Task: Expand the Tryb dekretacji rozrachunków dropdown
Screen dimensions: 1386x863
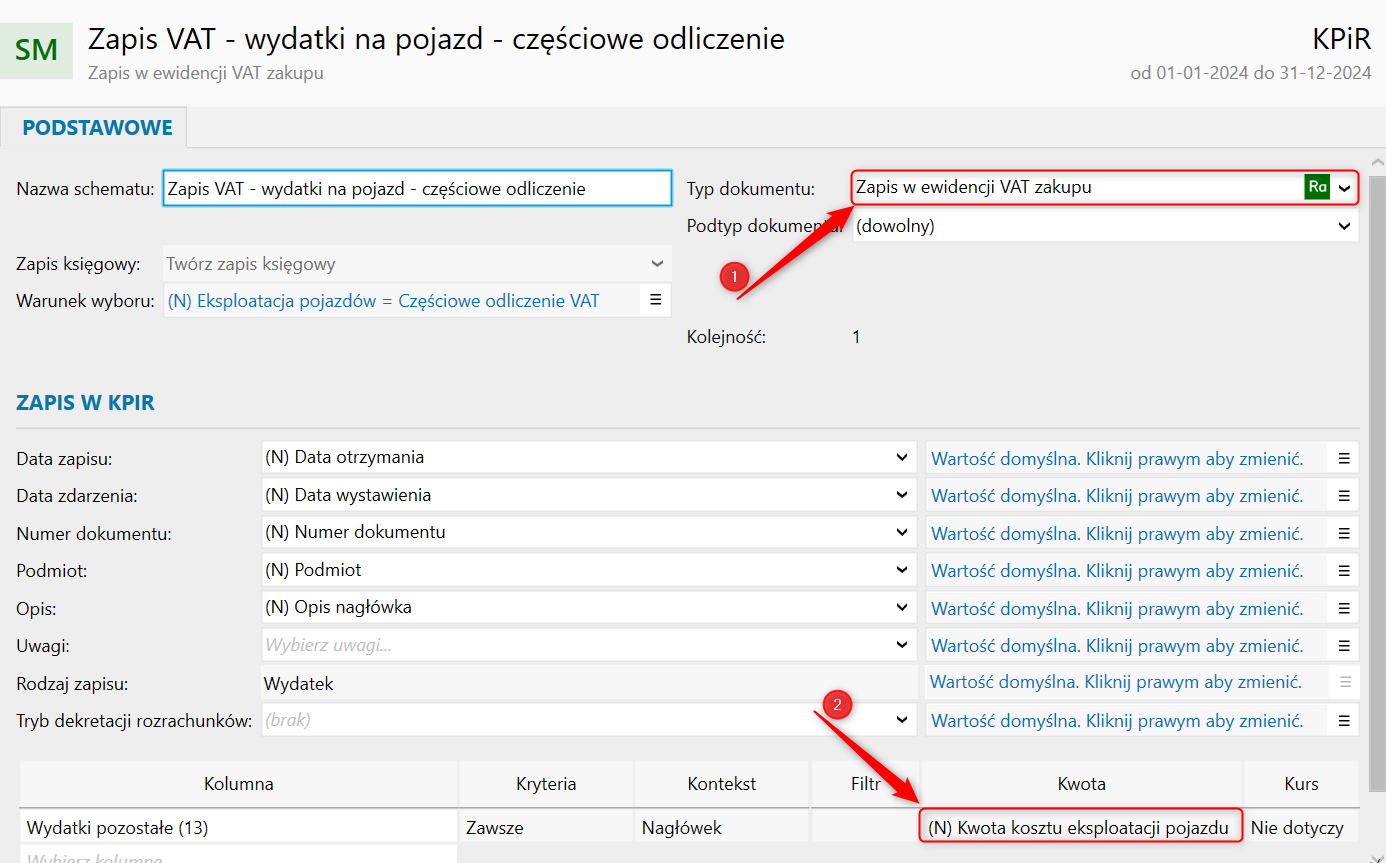Action: pos(902,720)
